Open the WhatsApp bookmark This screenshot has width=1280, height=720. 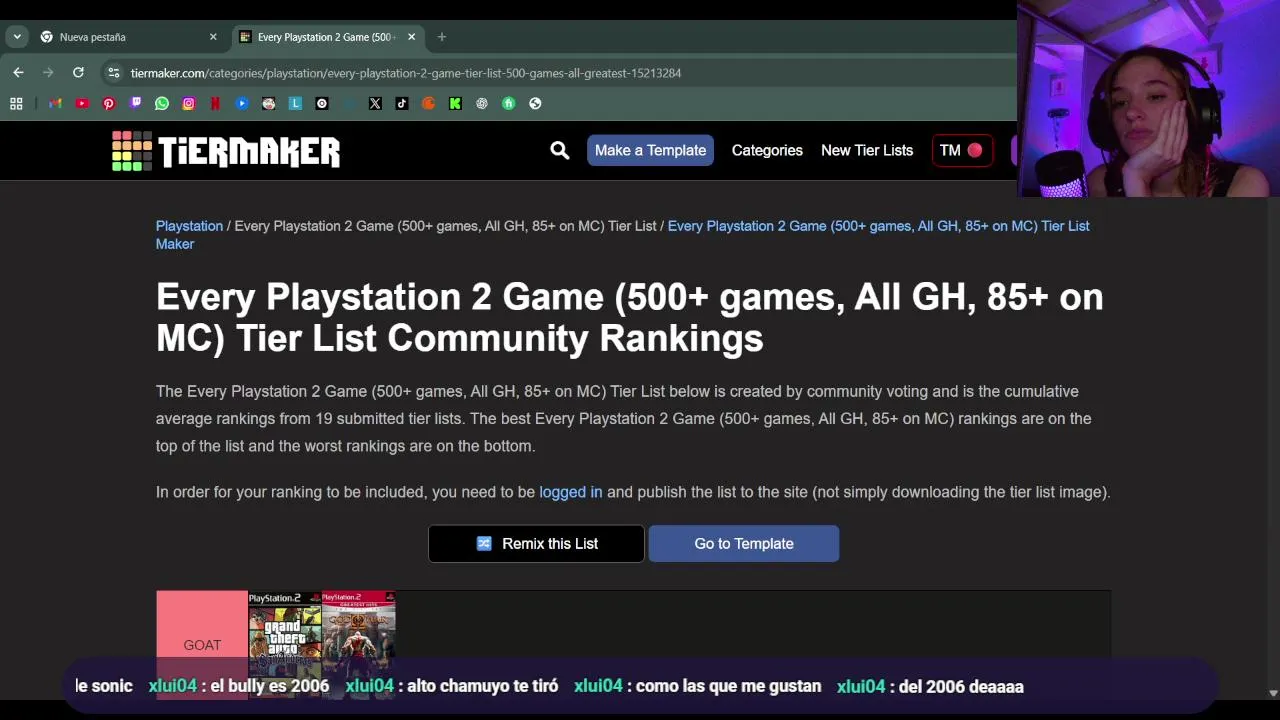(x=162, y=103)
